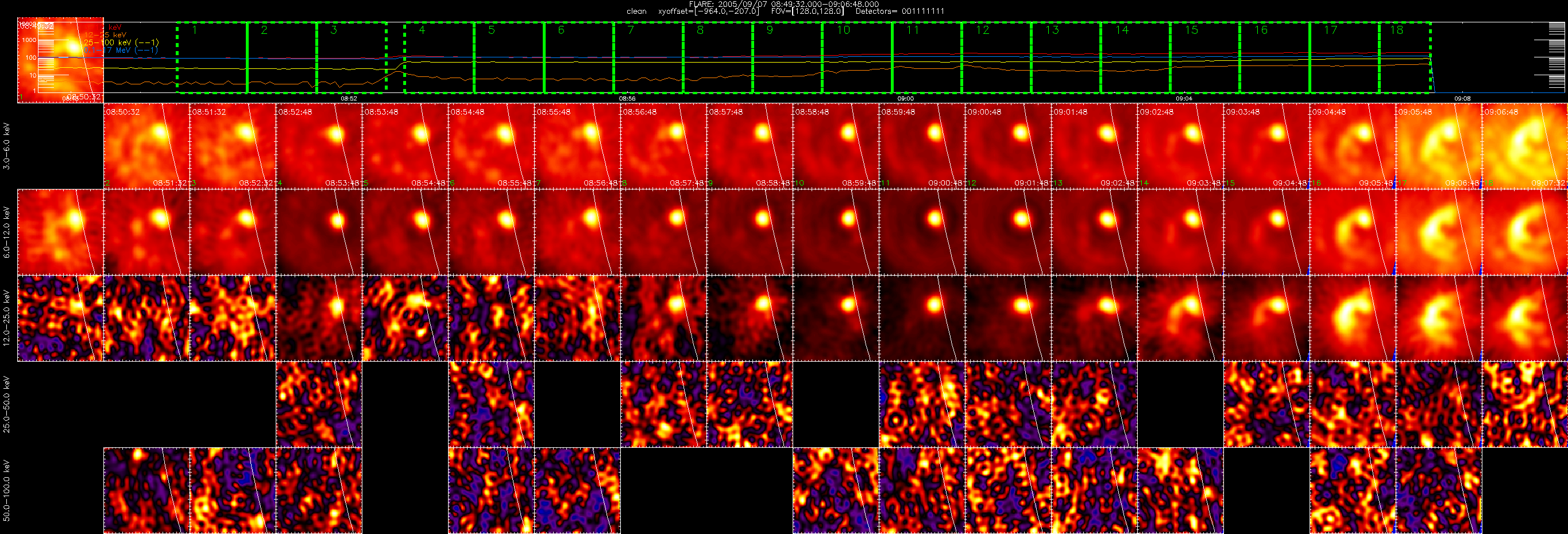Select time interval 9 on the light curve

click(x=787, y=58)
